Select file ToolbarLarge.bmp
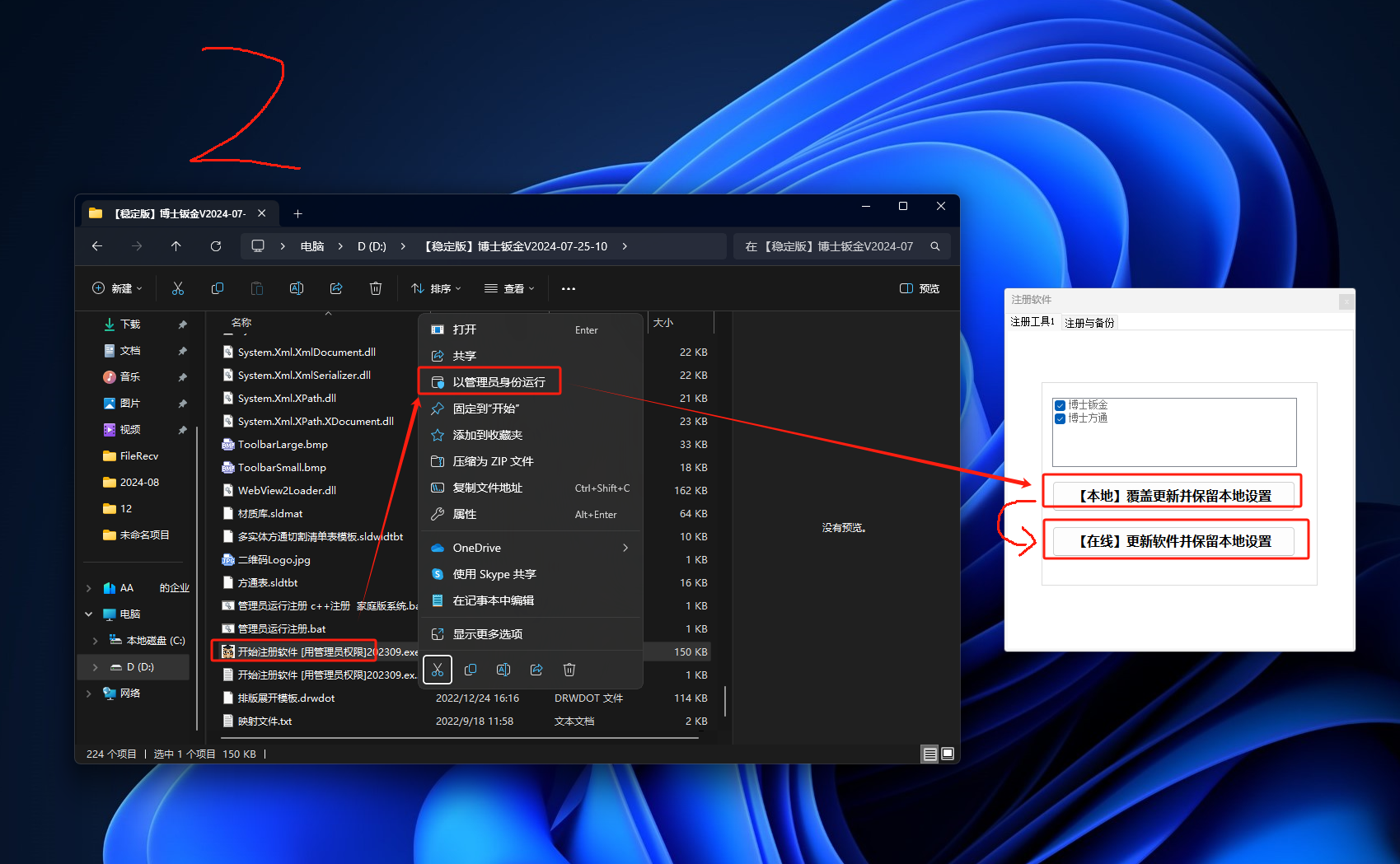The width and height of the screenshot is (1400, 864). click(283, 444)
